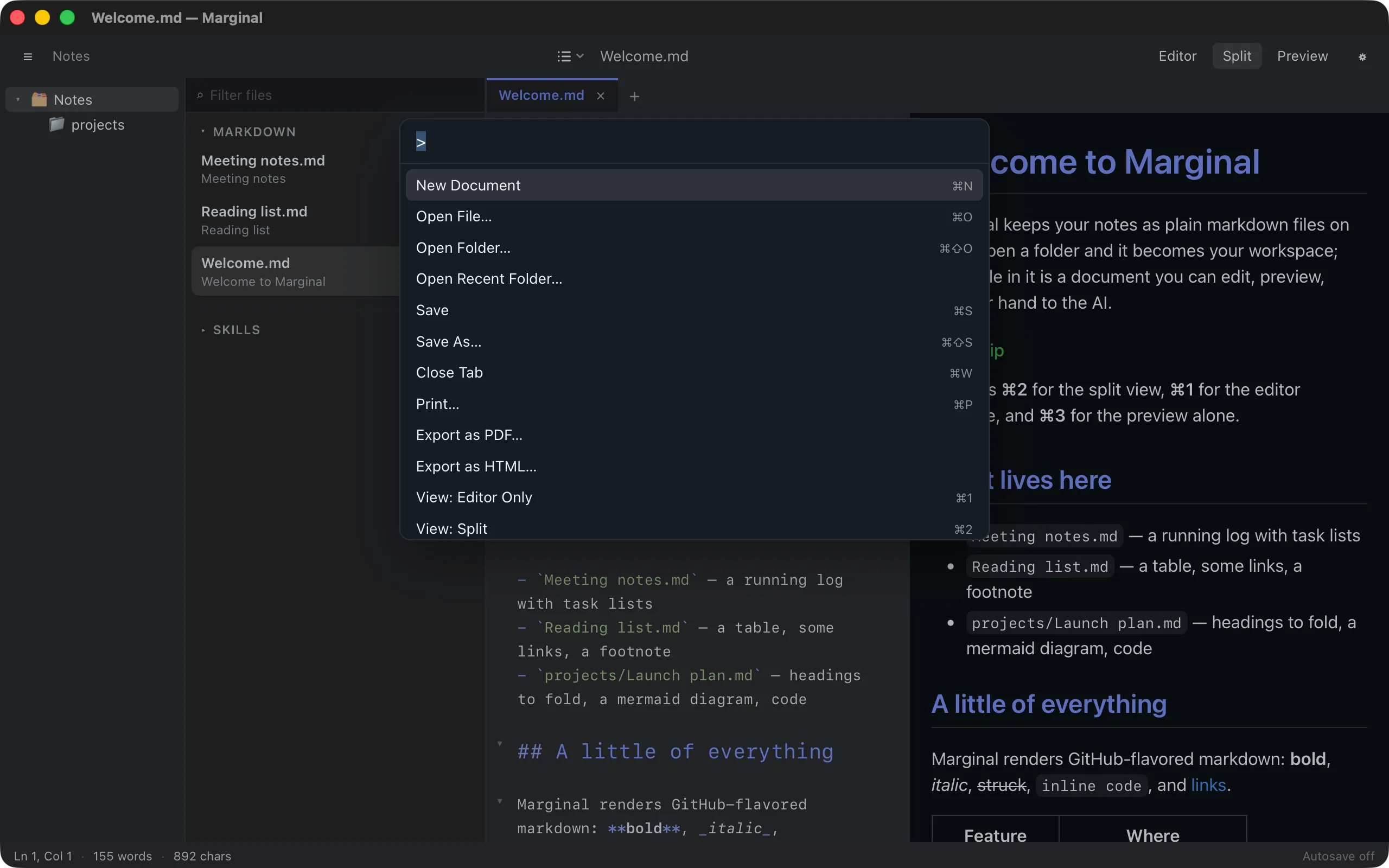This screenshot has width=1389, height=868.
Task: Expand the SKILLS section
Action: (202, 330)
